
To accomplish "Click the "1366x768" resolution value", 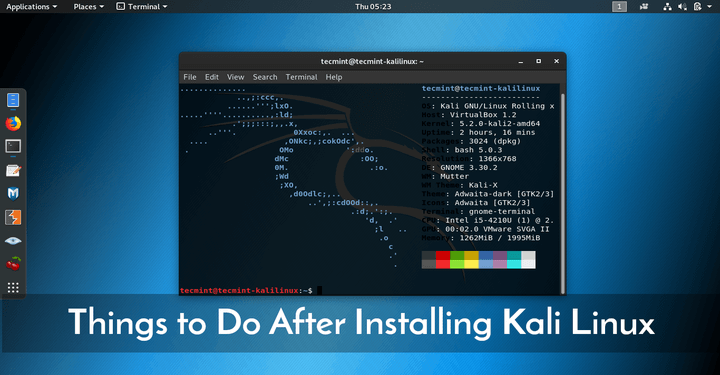I will 497,159.
